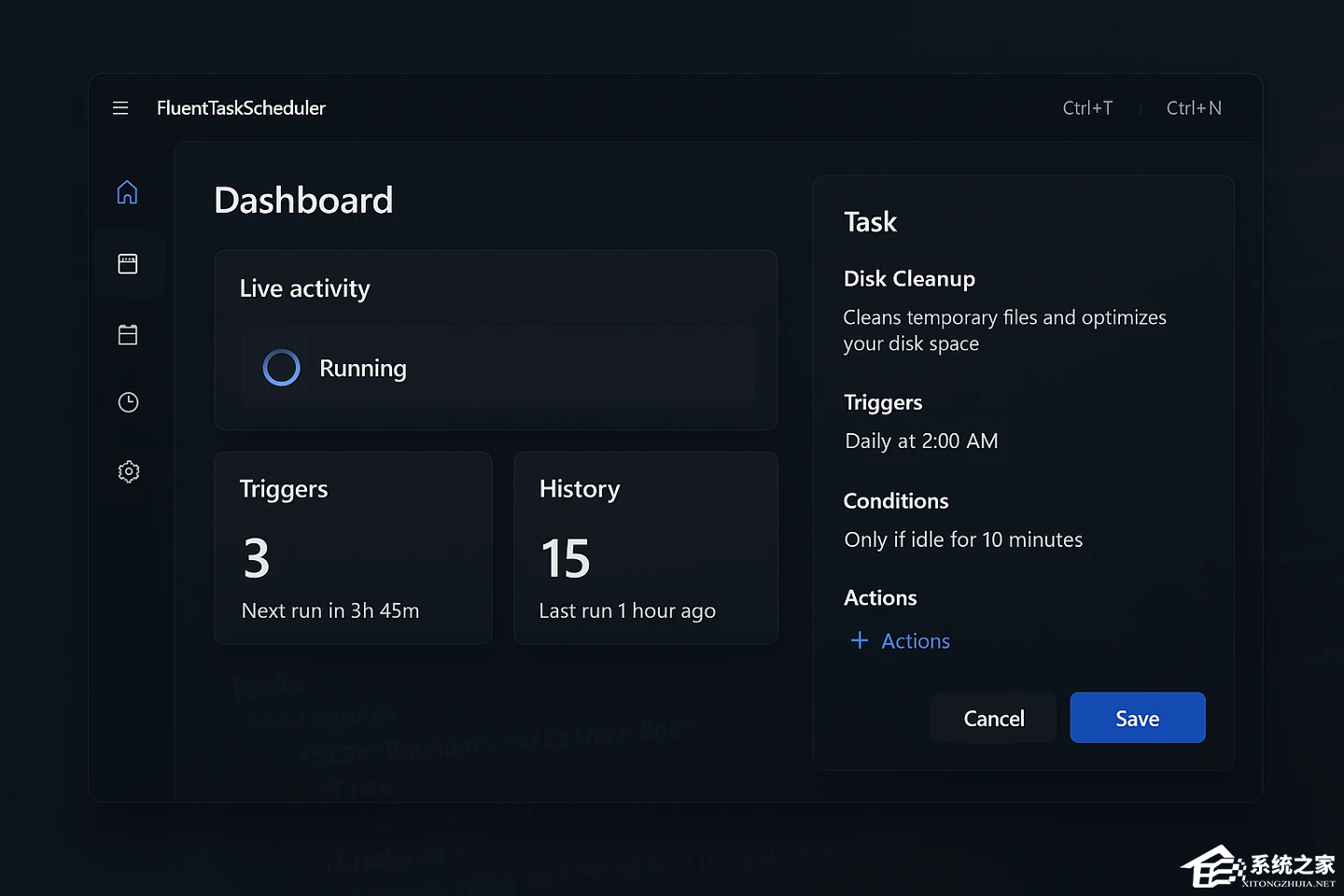Open the history clock icon in sidebar

pyautogui.click(x=129, y=402)
